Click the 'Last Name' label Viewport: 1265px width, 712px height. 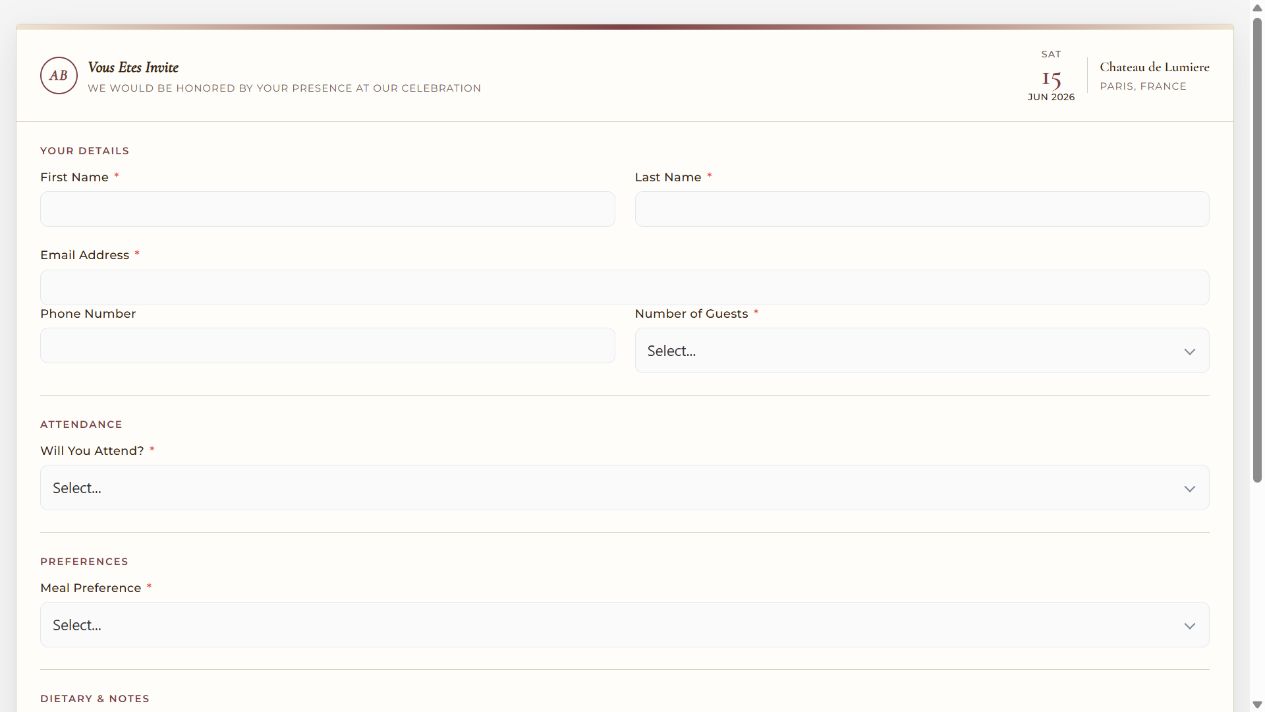pos(668,177)
